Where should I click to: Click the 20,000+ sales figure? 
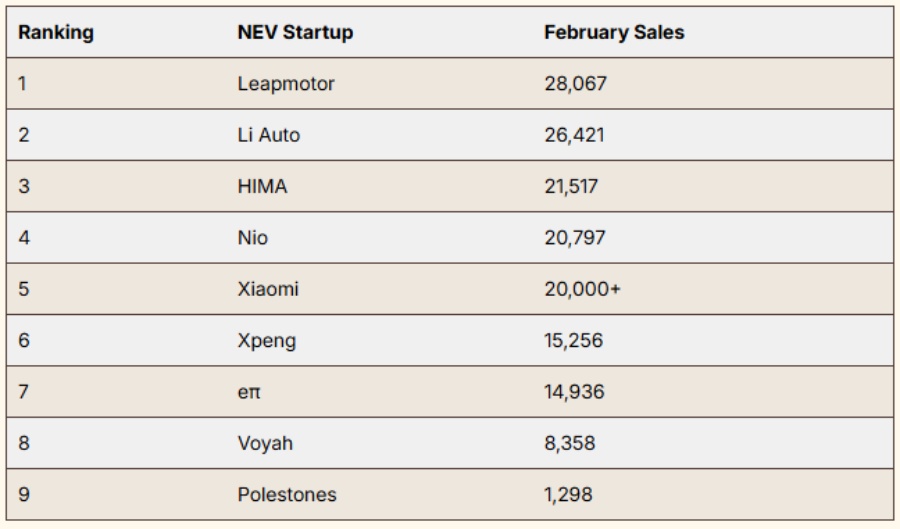coord(582,290)
